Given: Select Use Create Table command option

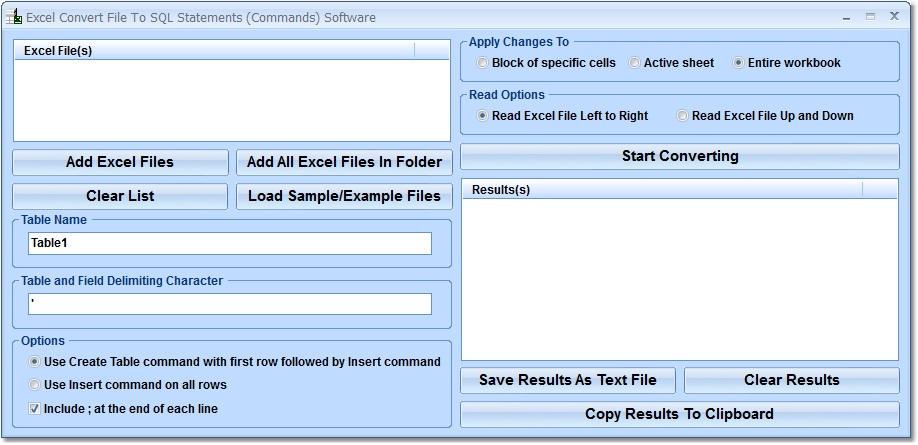Looking at the screenshot, I should coord(35,362).
